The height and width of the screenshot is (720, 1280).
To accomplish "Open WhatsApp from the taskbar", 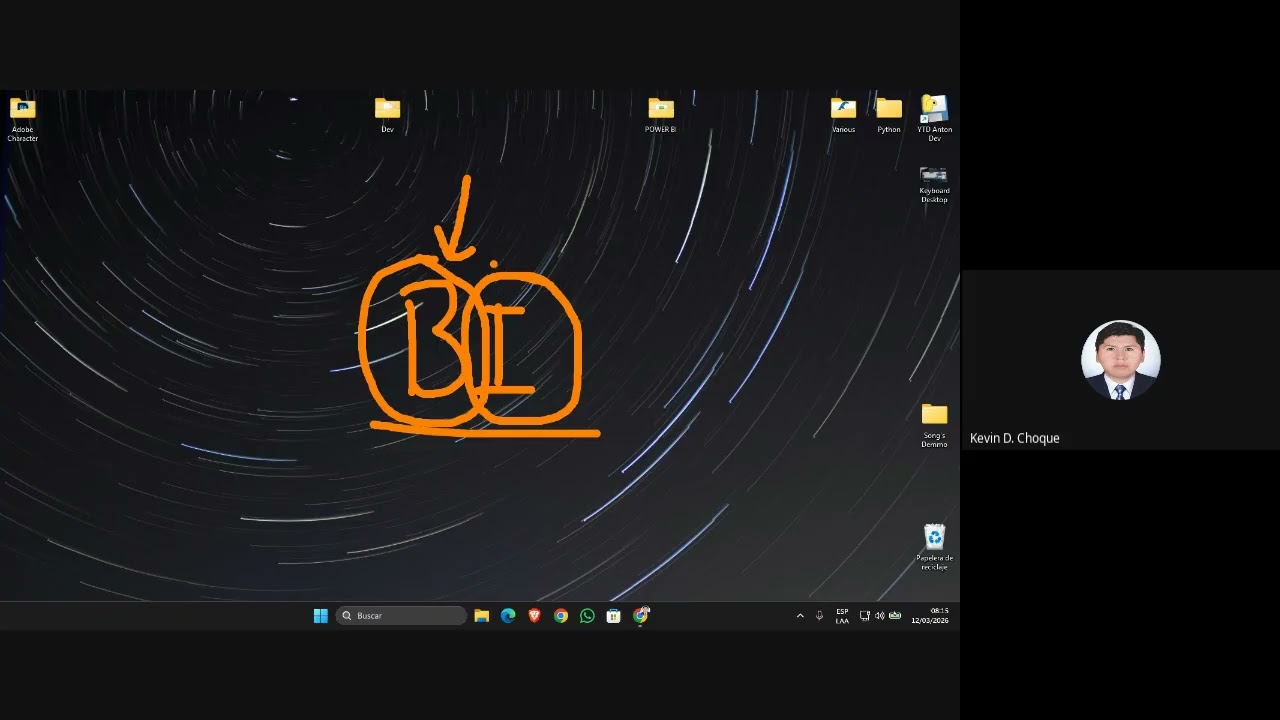I will [587, 616].
